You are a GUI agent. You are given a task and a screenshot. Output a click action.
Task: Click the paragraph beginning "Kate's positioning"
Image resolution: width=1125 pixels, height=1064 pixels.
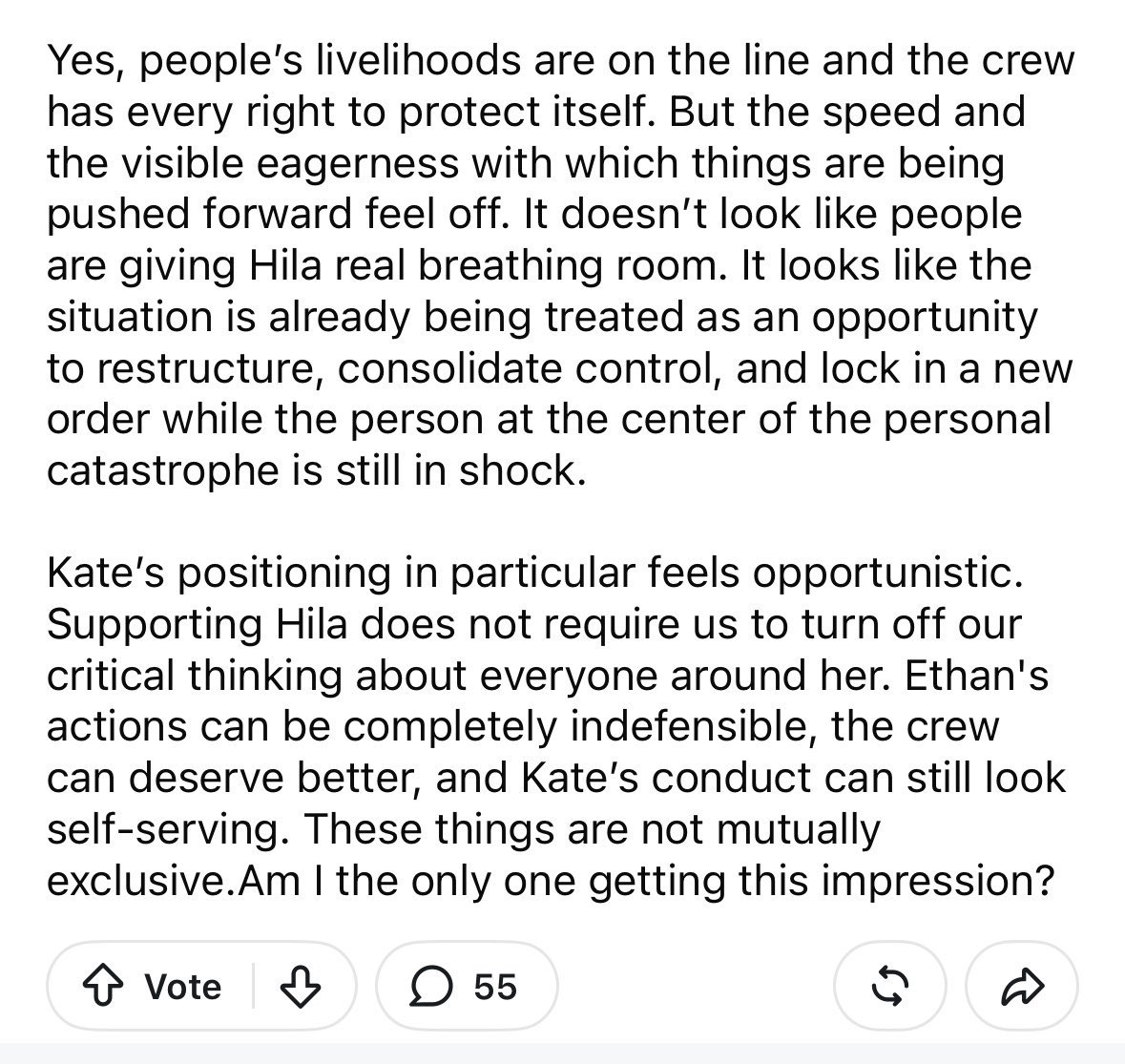556,726
